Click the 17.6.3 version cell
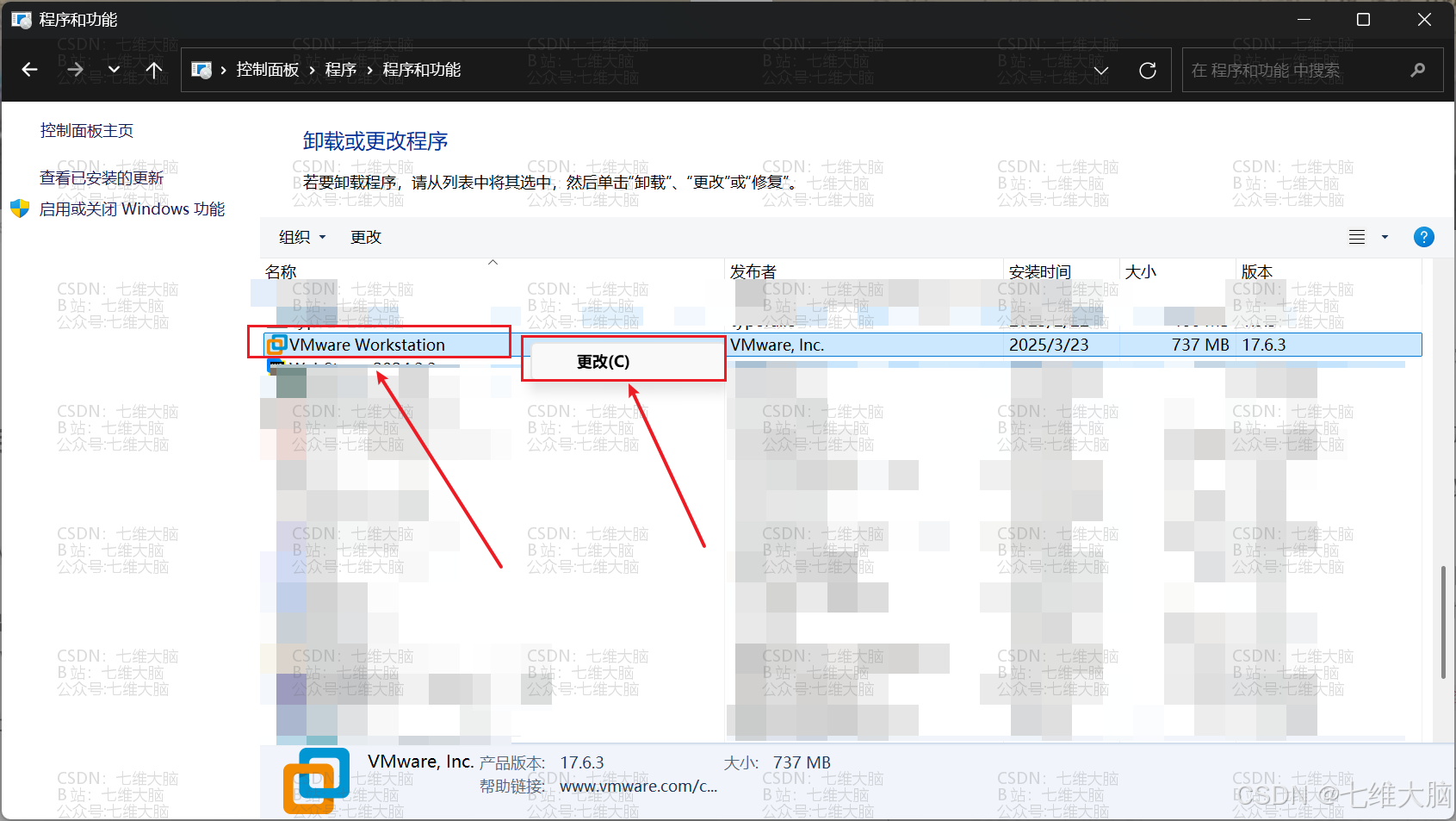This screenshot has height=821, width=1456. pyautogui.click(x=1264, y=345)
